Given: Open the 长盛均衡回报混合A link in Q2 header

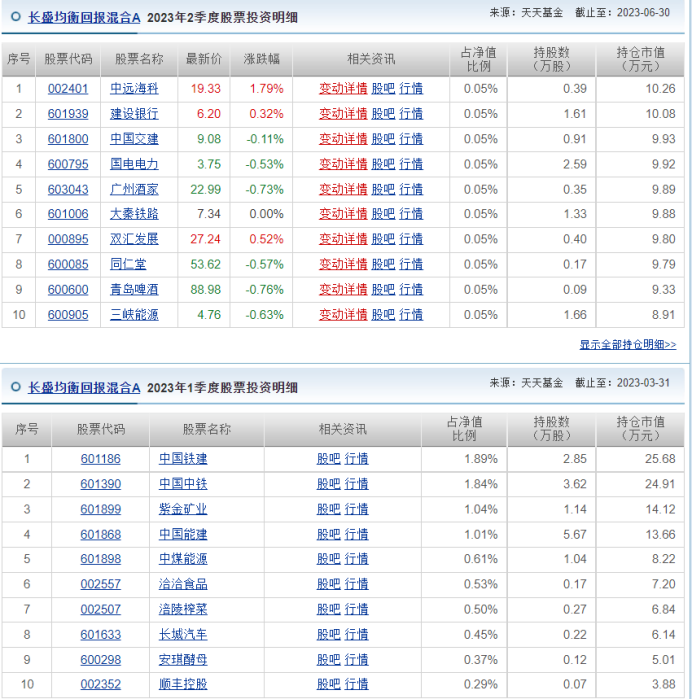Looking at the screenshot, I should (x=84, y=18).
